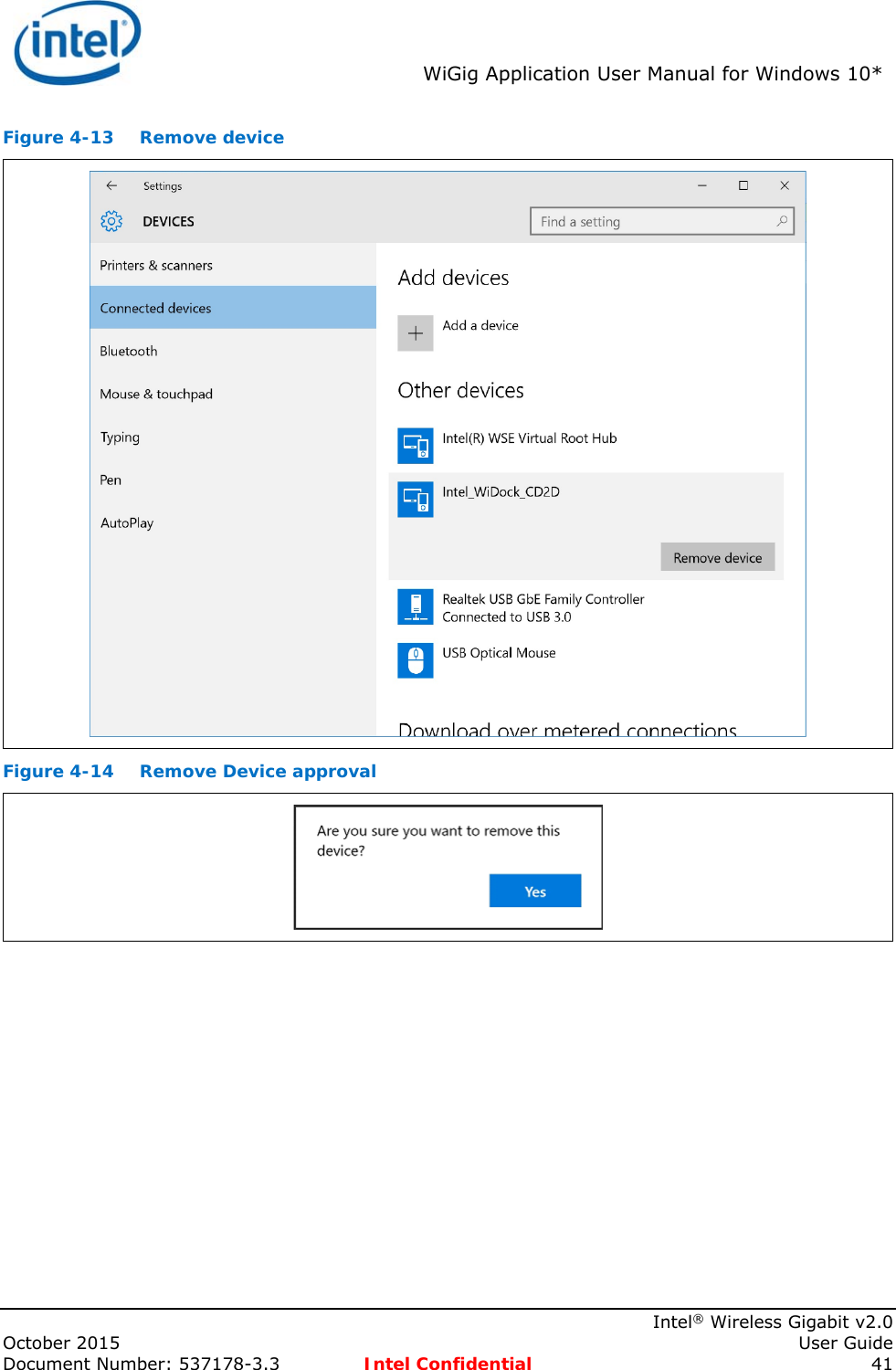Click Figure 4-14 Remove Device approval caption

pyautogui.click(x=190, y=772)
